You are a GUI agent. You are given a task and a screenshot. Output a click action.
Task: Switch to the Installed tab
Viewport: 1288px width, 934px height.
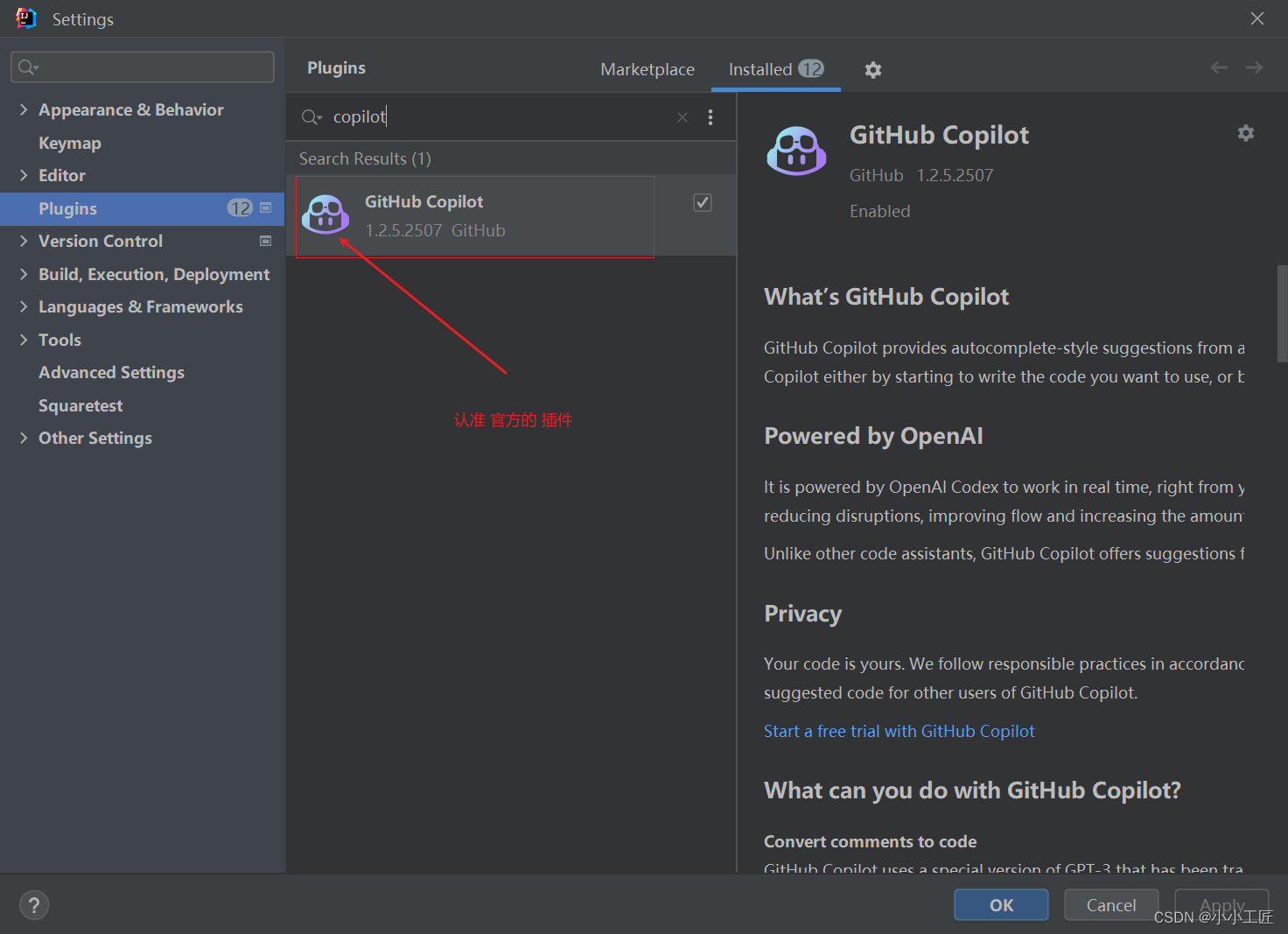point(776,69)
